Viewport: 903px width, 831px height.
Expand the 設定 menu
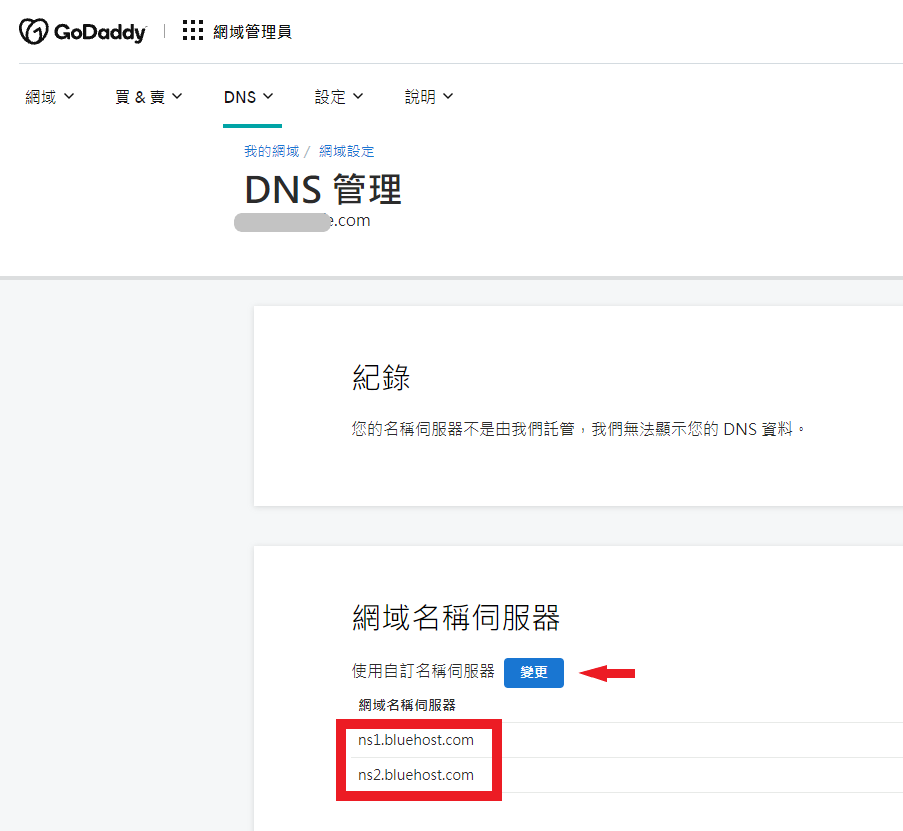(339, 97)
